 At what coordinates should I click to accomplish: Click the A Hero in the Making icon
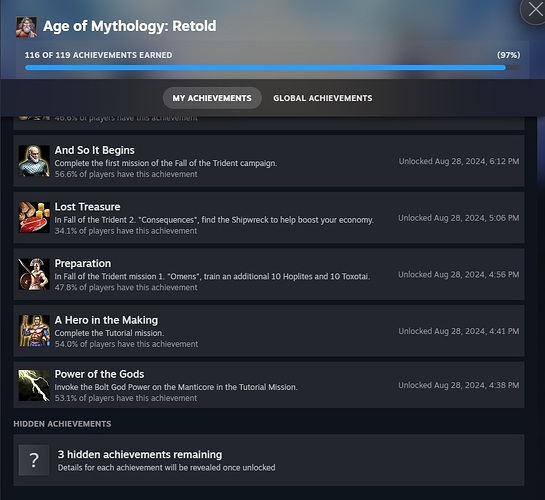click(34, 331)
